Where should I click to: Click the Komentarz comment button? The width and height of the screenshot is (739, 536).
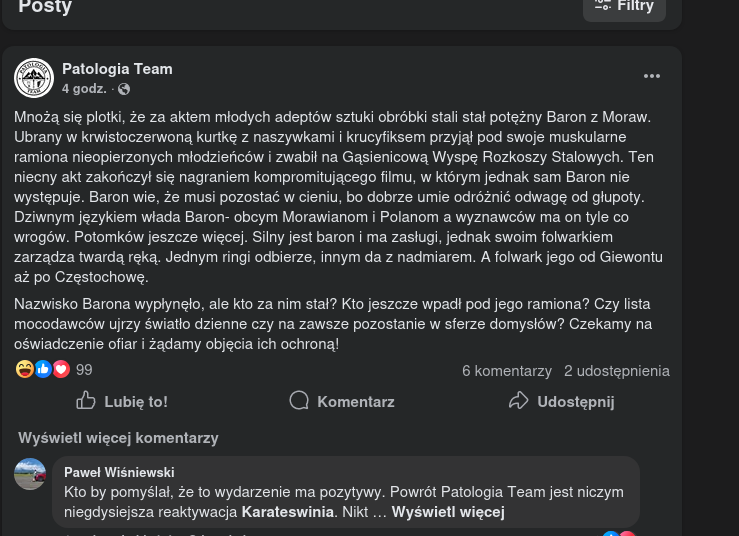coord(342,402)
